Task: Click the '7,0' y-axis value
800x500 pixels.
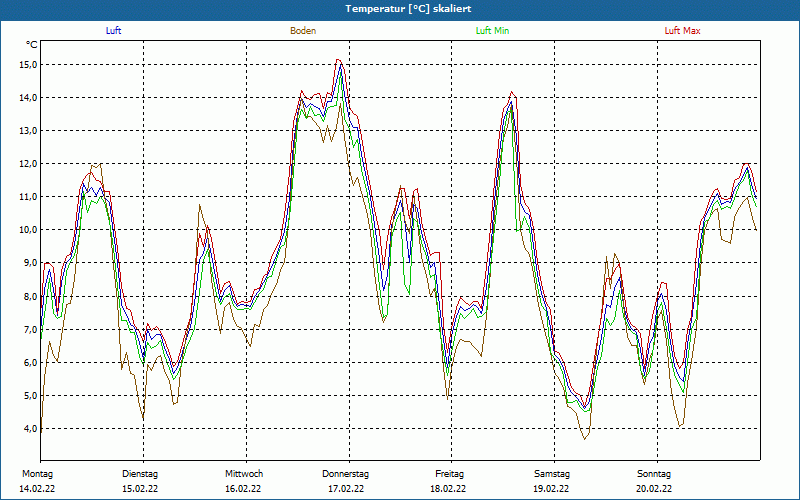Action: [31, 330]
